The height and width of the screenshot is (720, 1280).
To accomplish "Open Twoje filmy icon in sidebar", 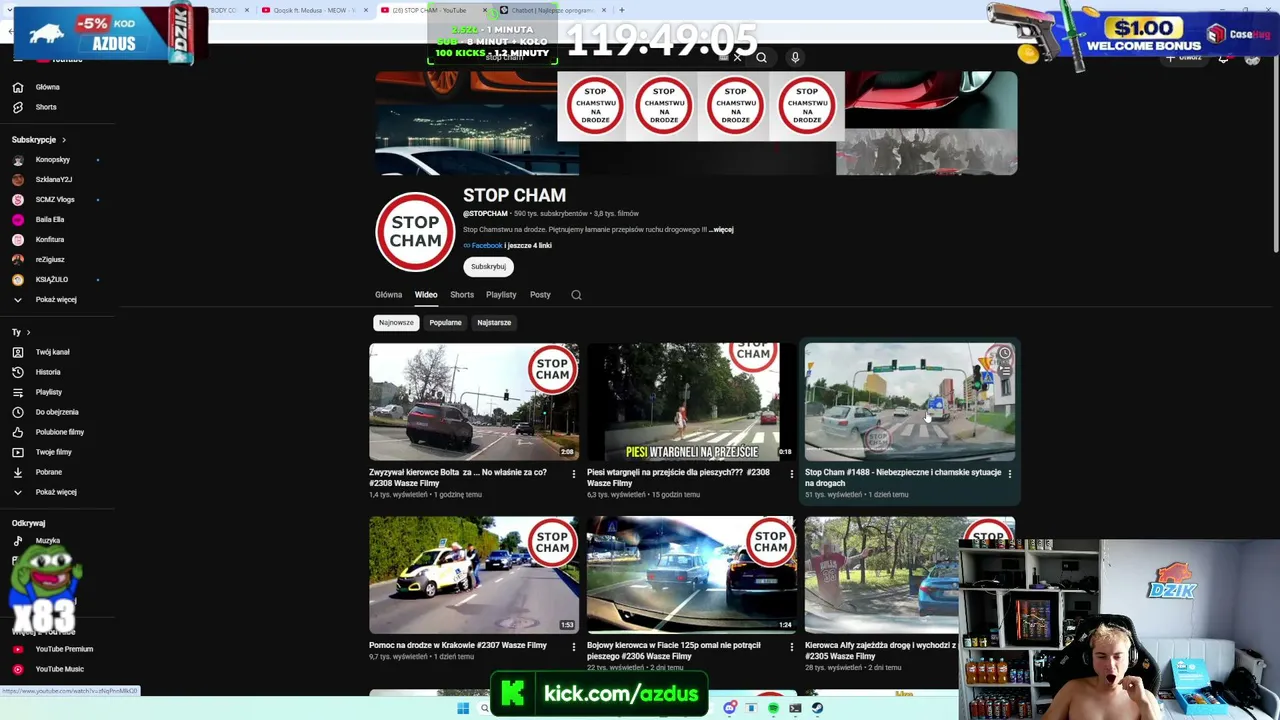I will tap(18, 452).
